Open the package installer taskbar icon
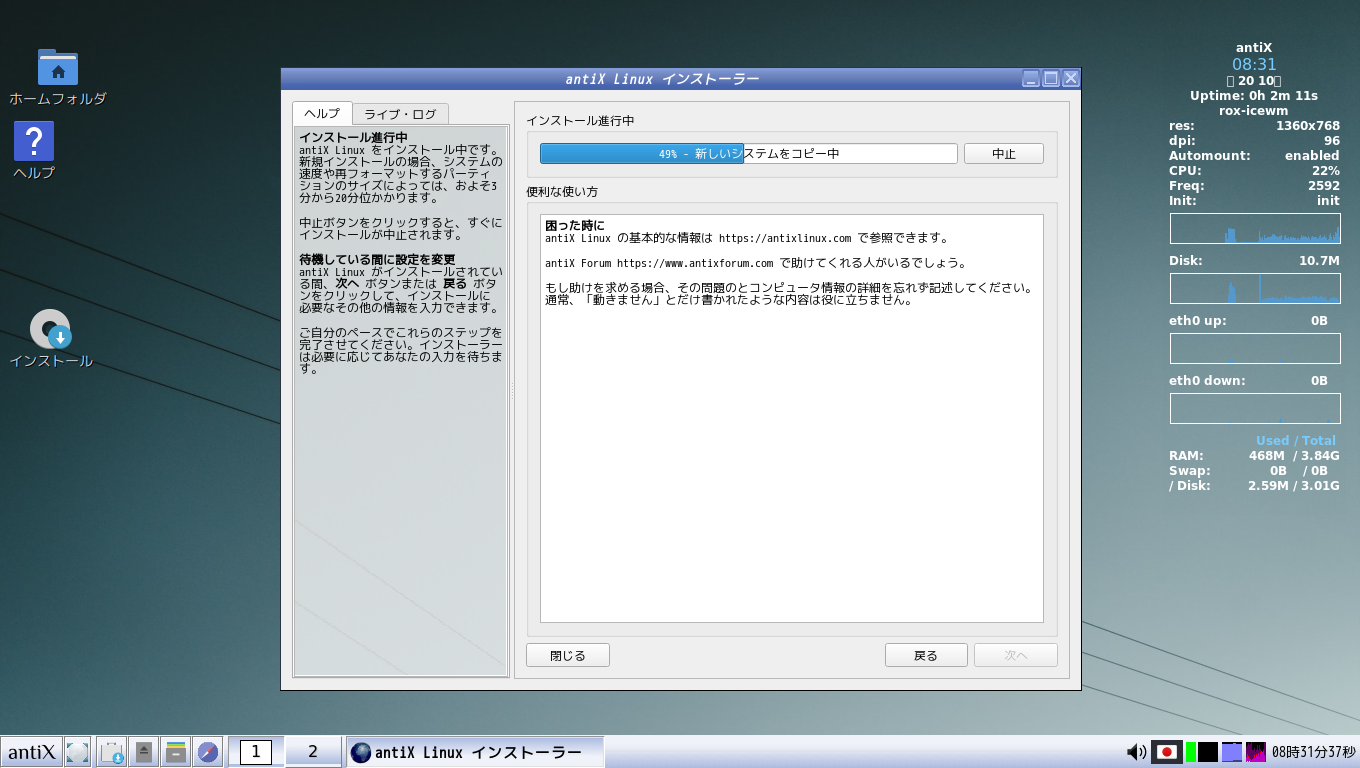This screenshot has height=768, width=1360. pyautogui.click(x=112, y=752)
